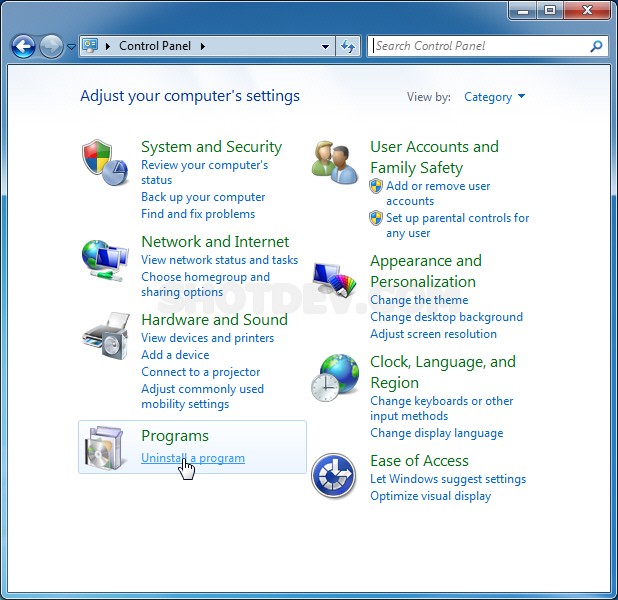
Task: Click Find and fix problems link
Action: pos(198,214)
